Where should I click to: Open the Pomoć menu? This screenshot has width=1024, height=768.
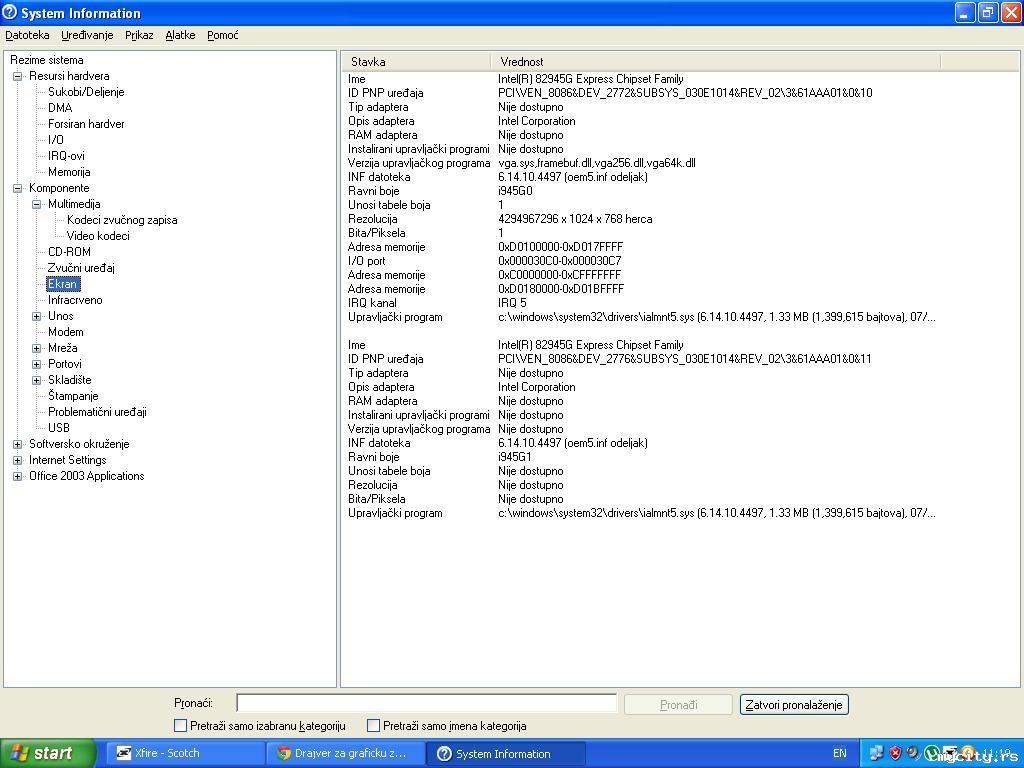(x=223, y=35)
